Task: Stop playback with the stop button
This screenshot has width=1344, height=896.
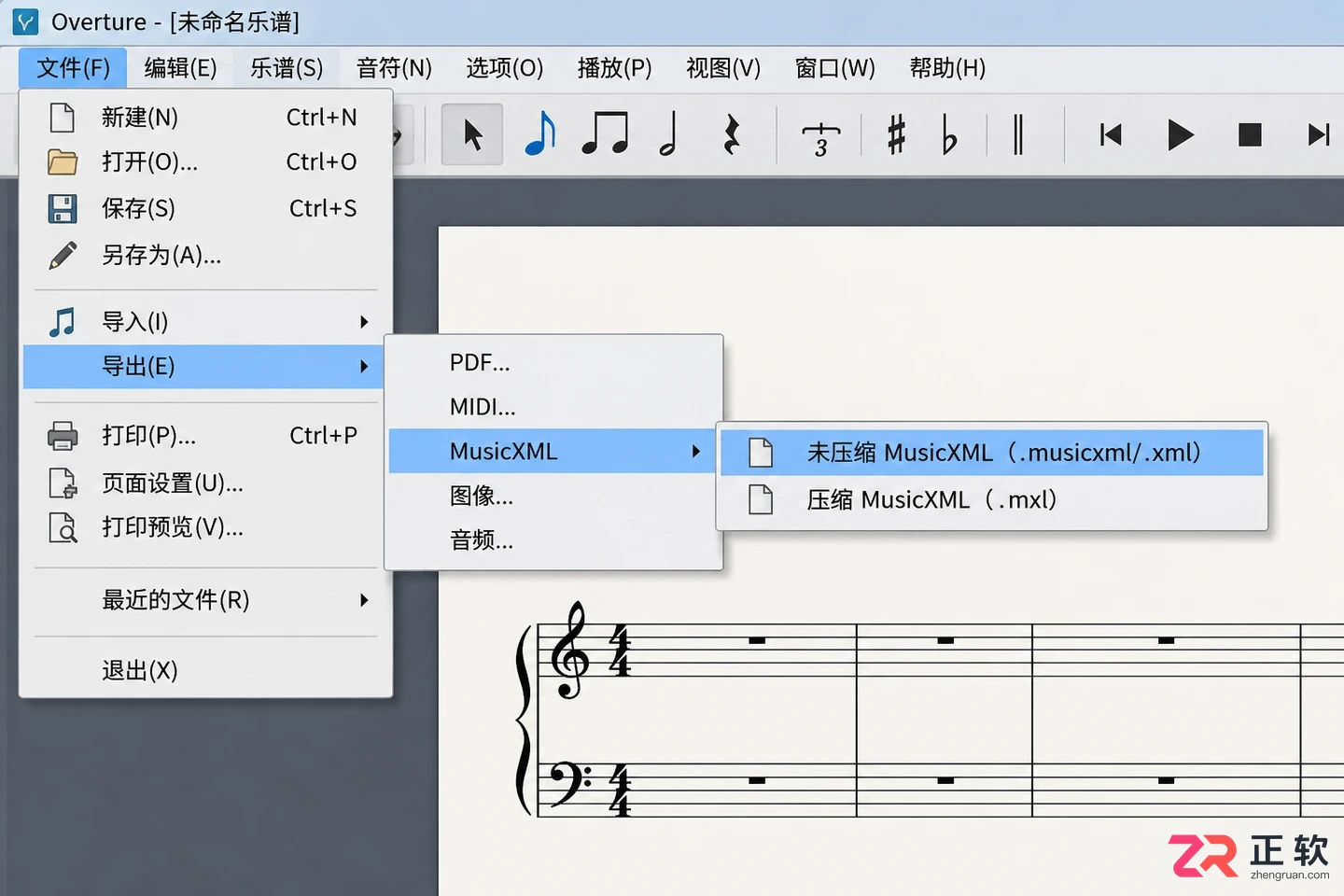Action: (1250, 135)
